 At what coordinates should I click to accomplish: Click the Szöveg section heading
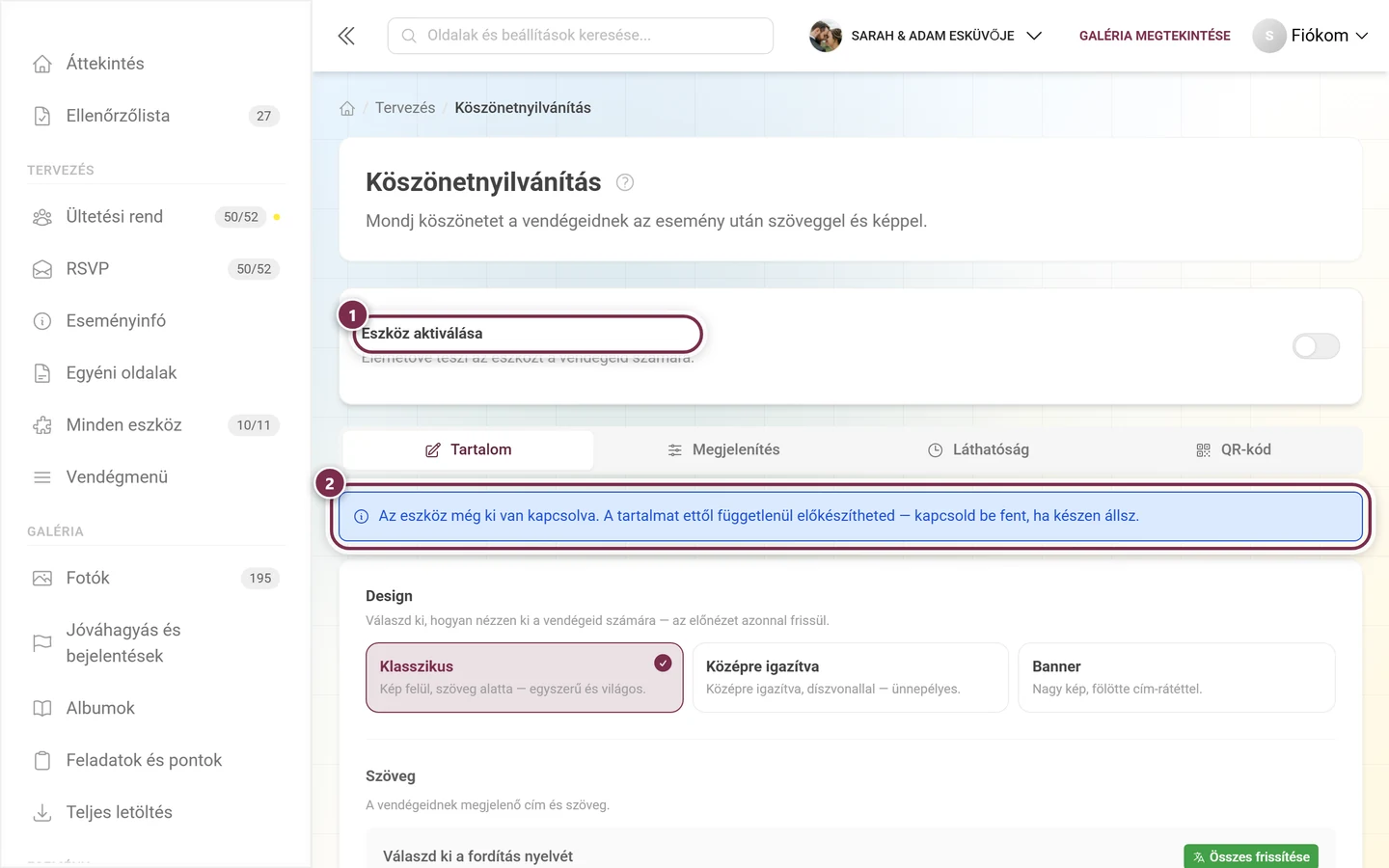pyautogui.click(x=391, y=776)
